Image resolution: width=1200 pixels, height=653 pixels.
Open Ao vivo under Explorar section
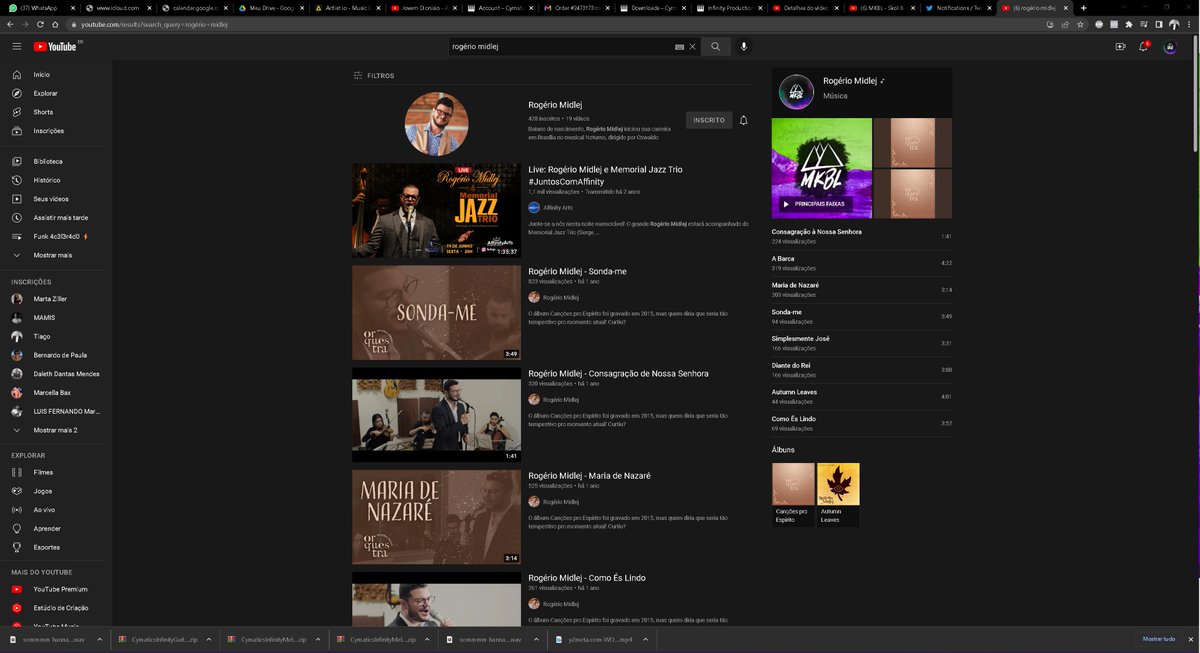[x=56, y=509]
